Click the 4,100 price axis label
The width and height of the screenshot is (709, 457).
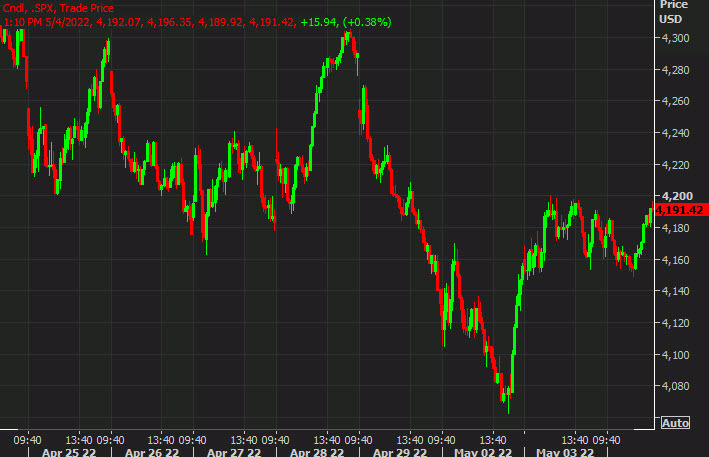tap(676, 355)
